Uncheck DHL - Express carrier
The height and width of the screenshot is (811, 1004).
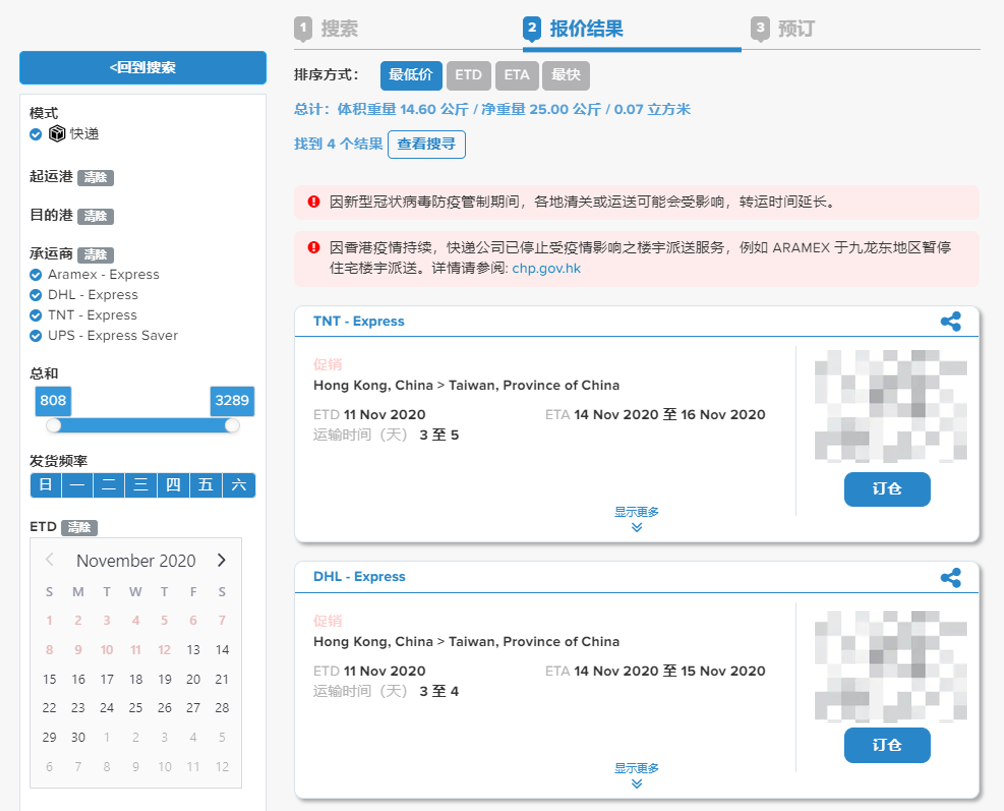36,295
